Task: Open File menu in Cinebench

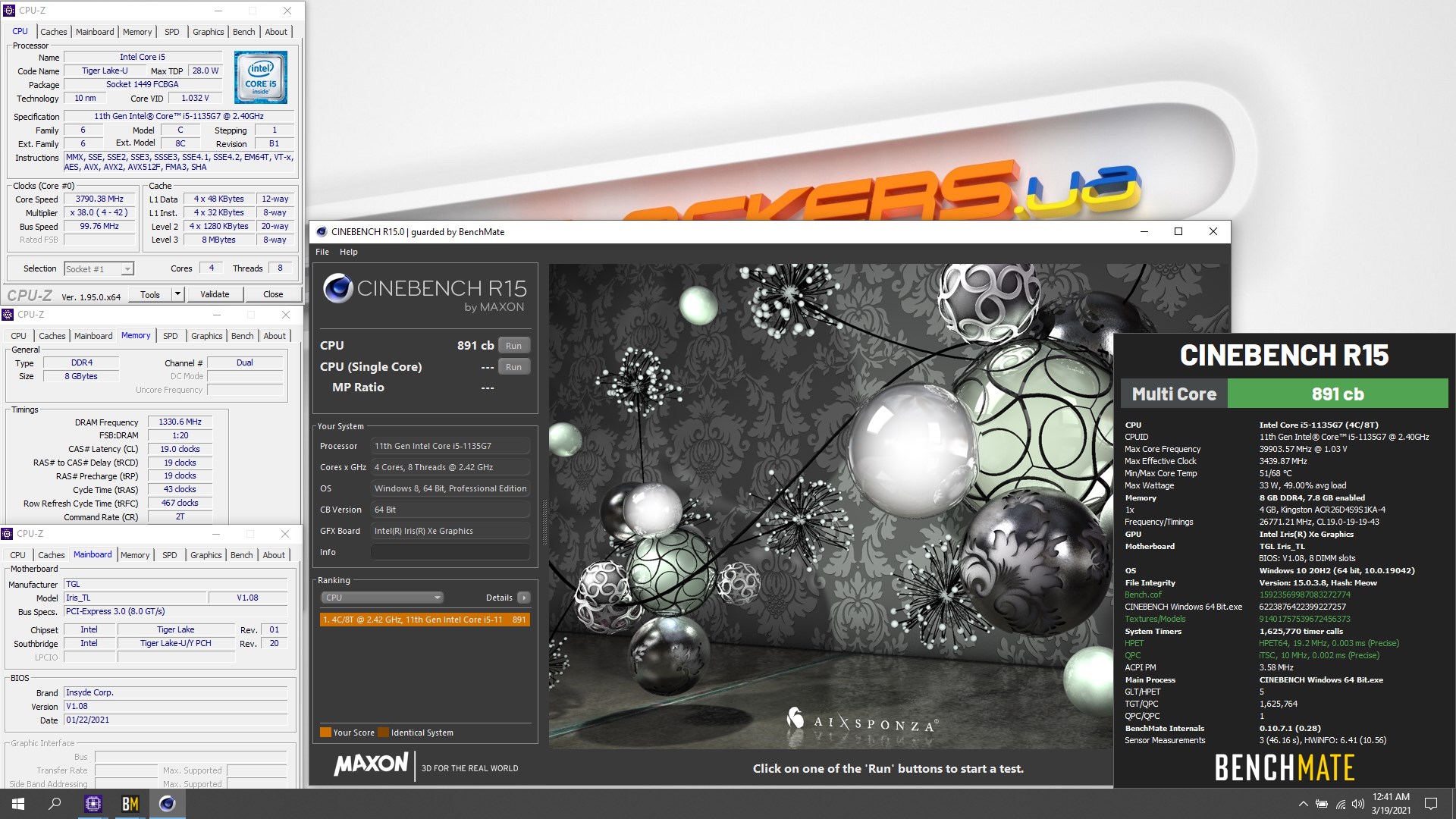Action: coord(322,252)
